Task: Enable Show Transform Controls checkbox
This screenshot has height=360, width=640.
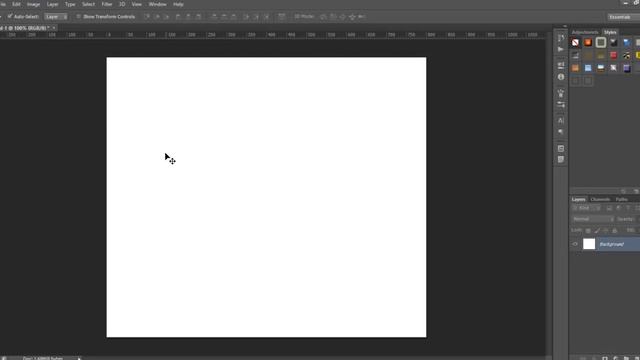Action: pos(79,17)
